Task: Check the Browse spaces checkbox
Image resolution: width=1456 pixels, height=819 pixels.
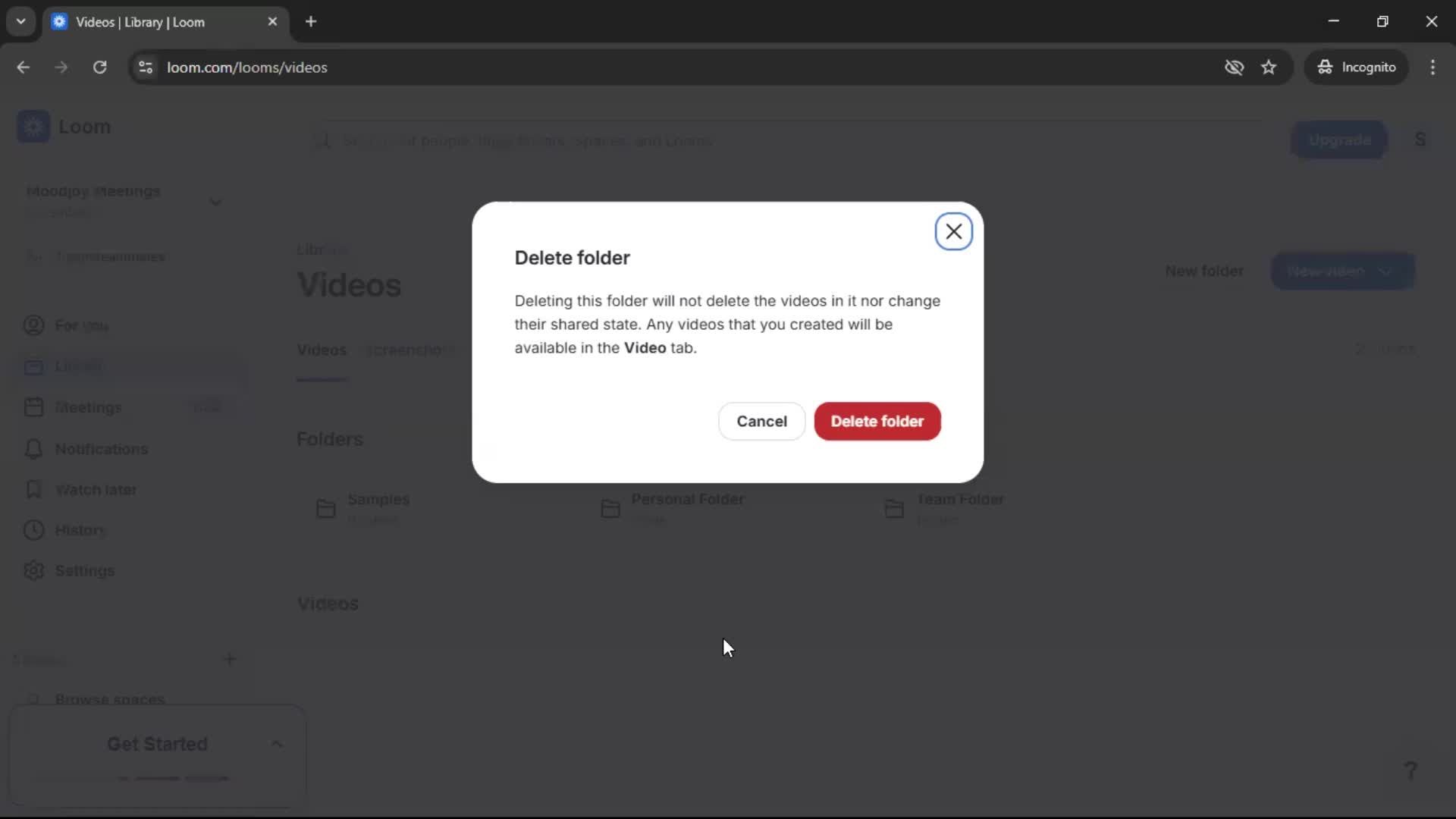Action: pyautogui.click(x=33, y=699)
